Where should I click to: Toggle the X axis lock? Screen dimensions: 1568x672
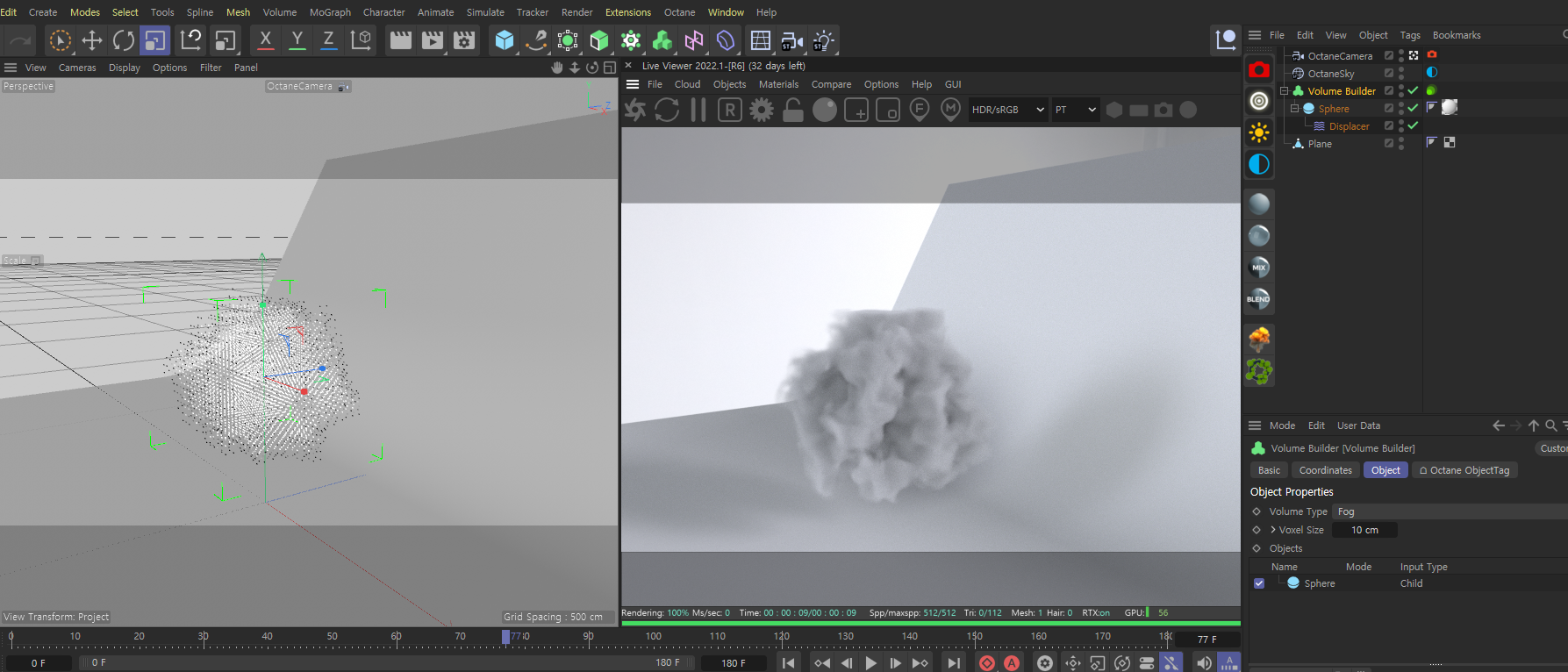[265, 40]
